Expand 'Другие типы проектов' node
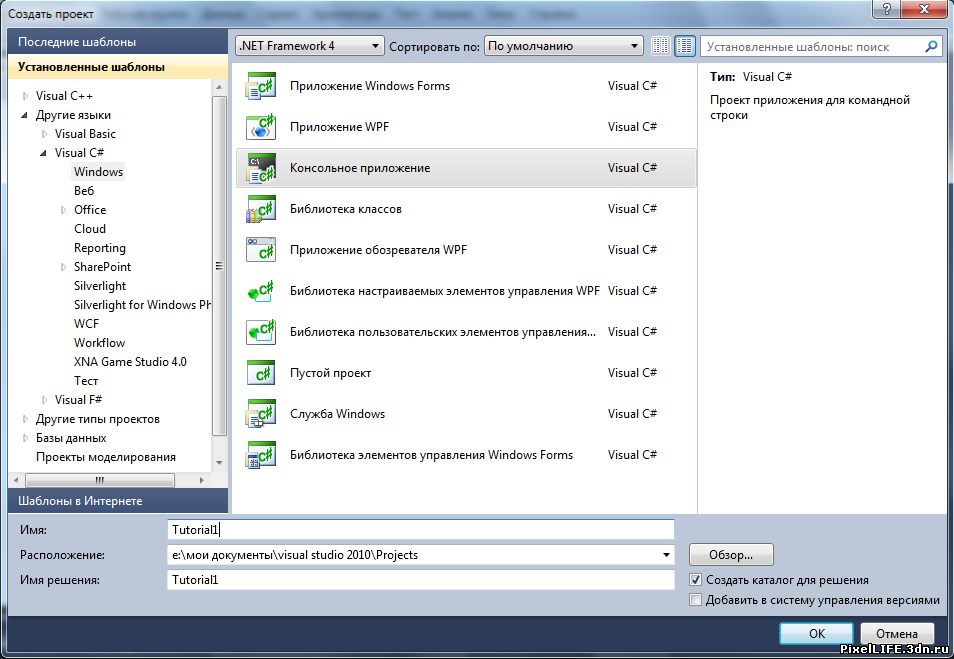This screenshot has height=659, width=954. 25,419
